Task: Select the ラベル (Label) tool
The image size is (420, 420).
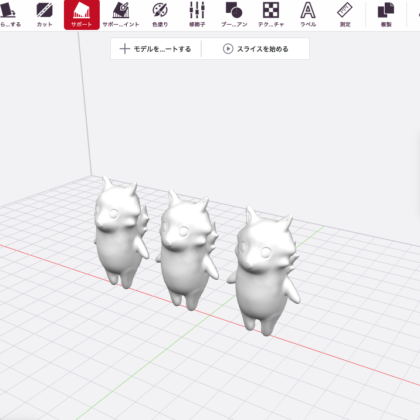Action: pos(308,15)
